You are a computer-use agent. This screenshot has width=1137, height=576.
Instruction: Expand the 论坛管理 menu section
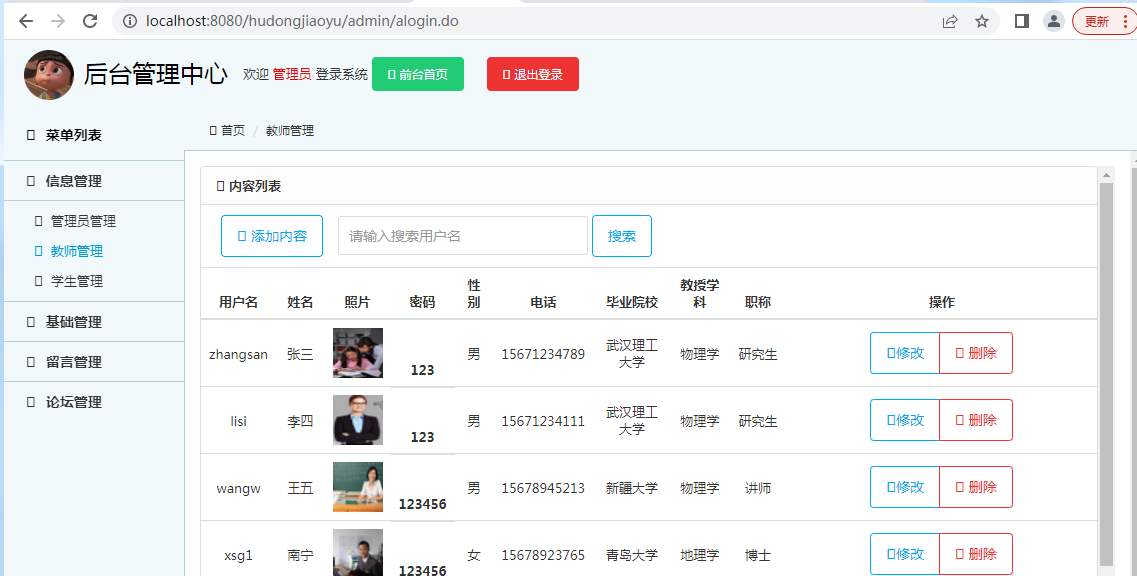point(74,402)
